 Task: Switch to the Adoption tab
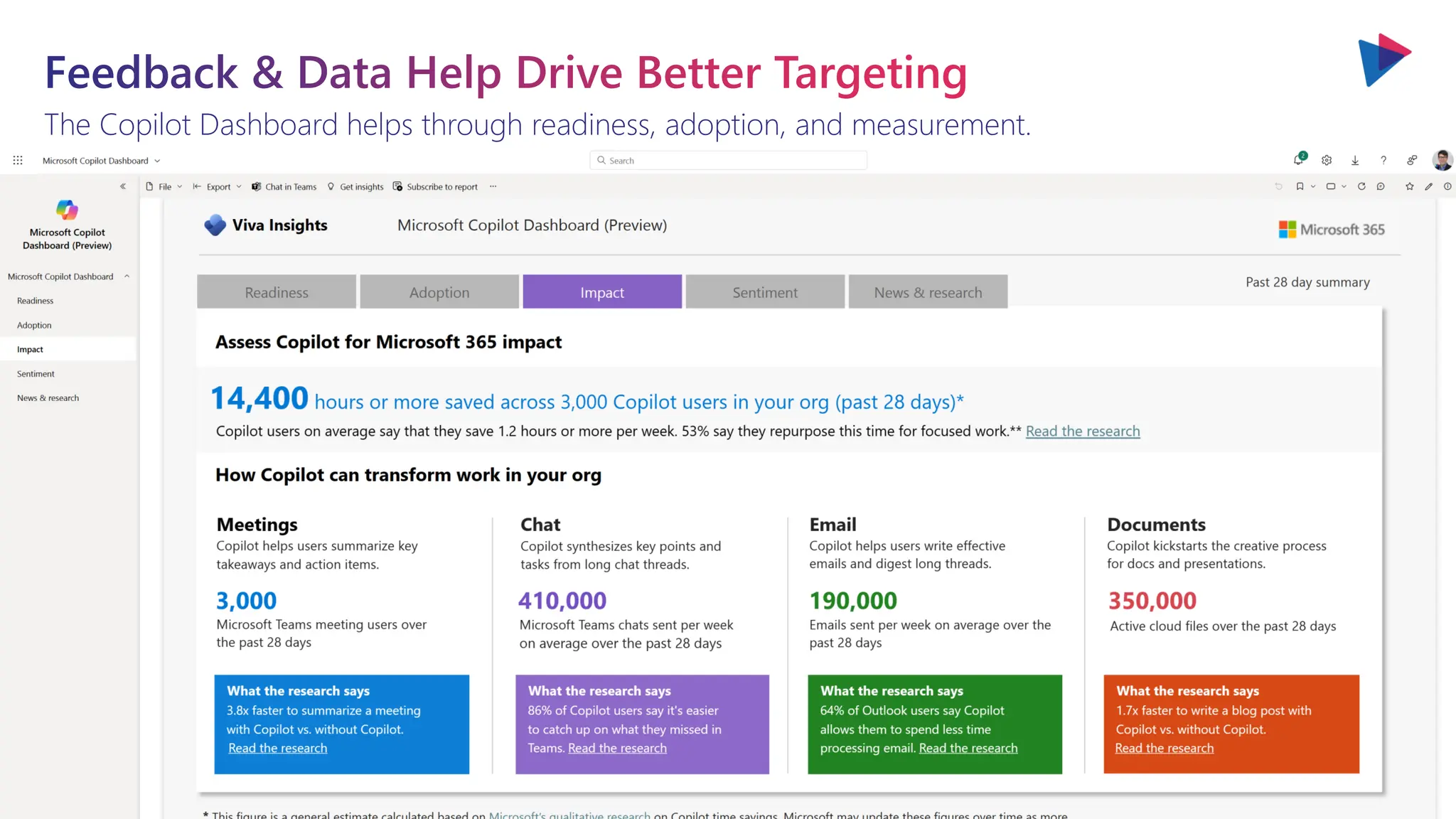(439, 291)
